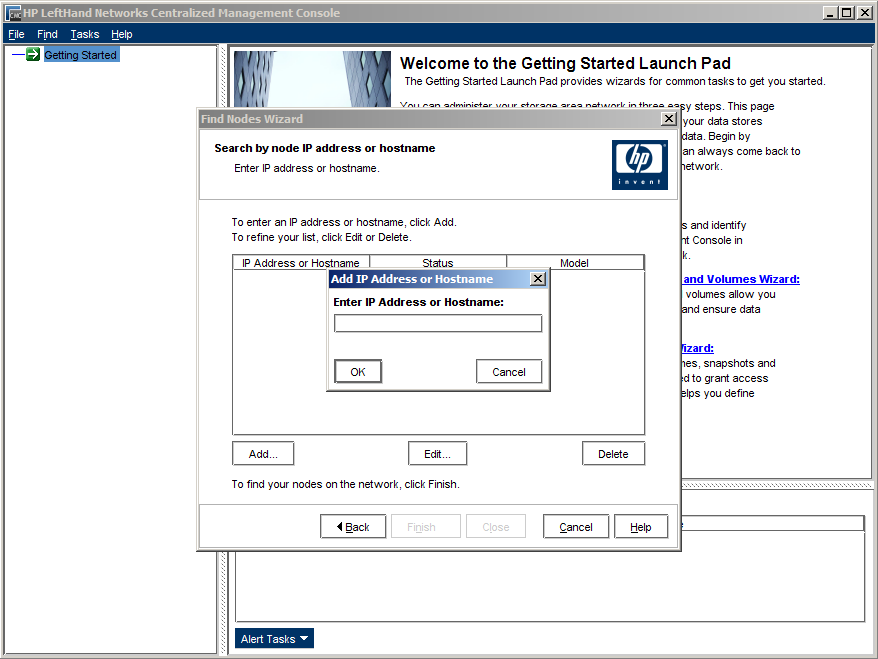The height and width of the screenshot is (659, 878).
Task: Click the Back button in wizard
Action: coord(352,527)
